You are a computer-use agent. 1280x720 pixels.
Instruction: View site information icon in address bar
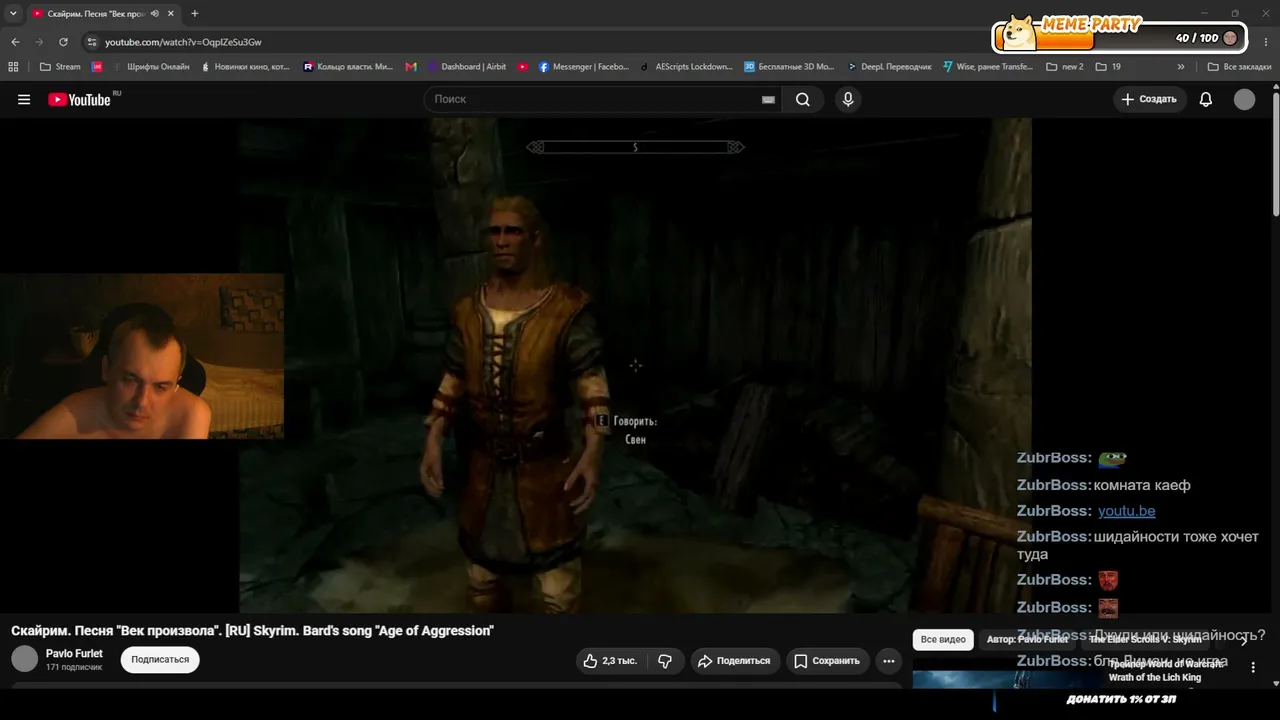92,42
